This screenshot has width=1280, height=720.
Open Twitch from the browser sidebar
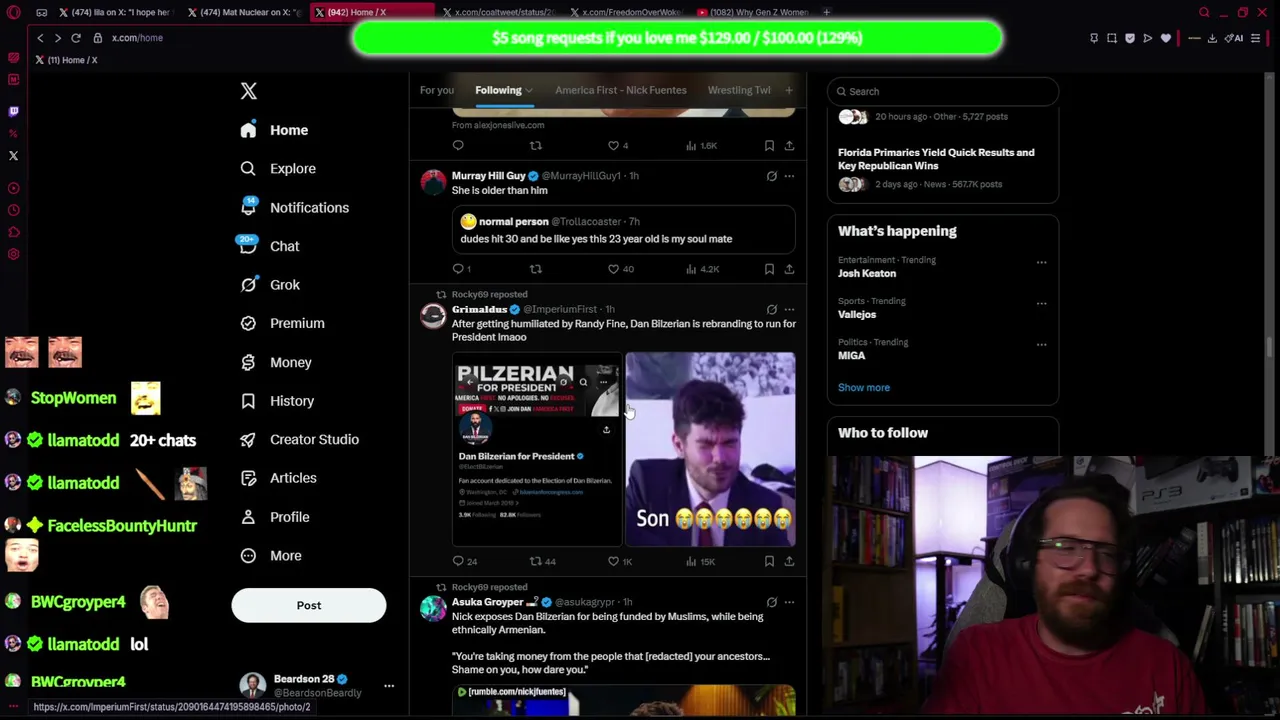[13, 111]
